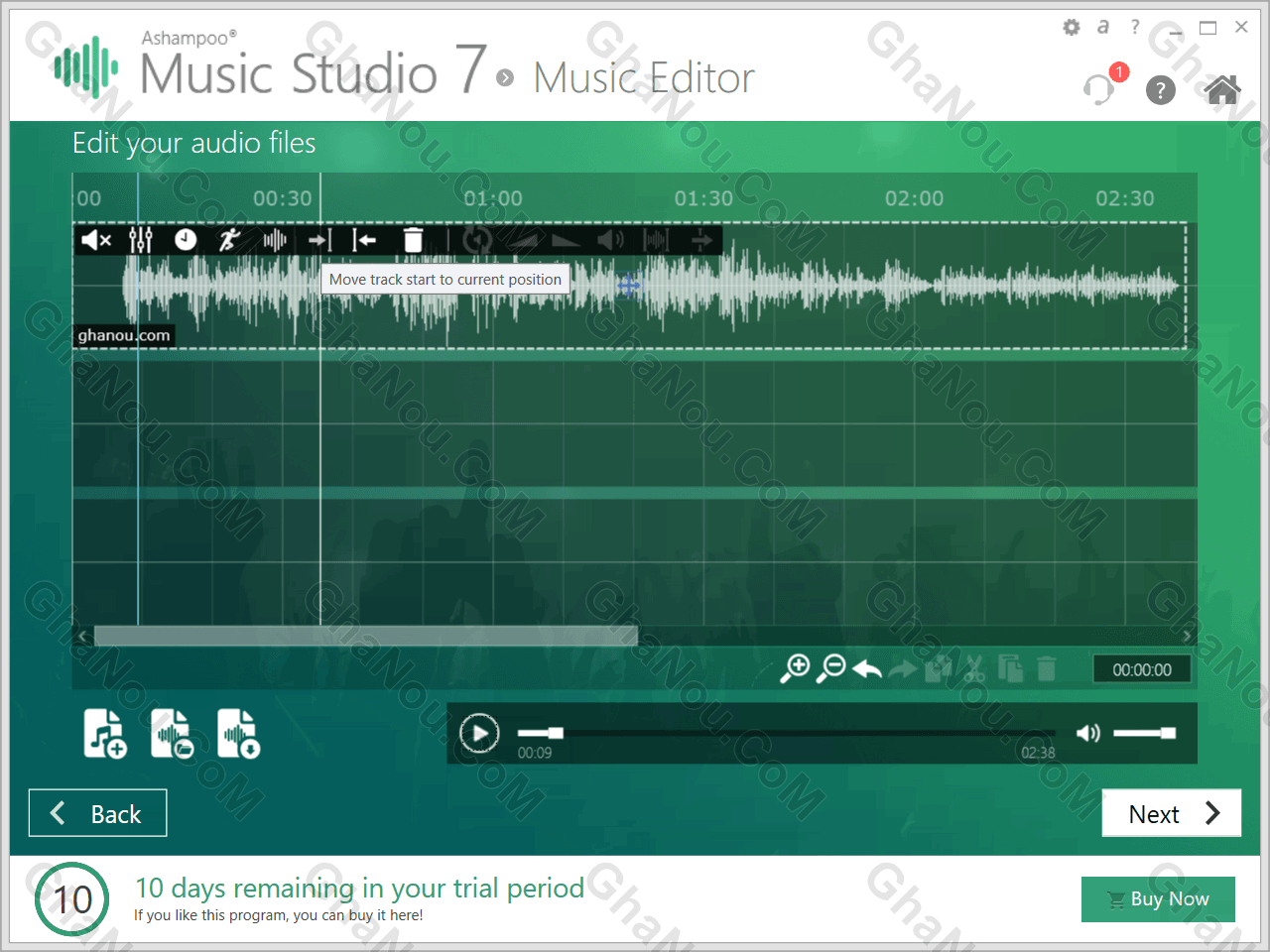Cut selection with scissors icon
Screen dimensions: 1270x952
click(x=974, y=669)
